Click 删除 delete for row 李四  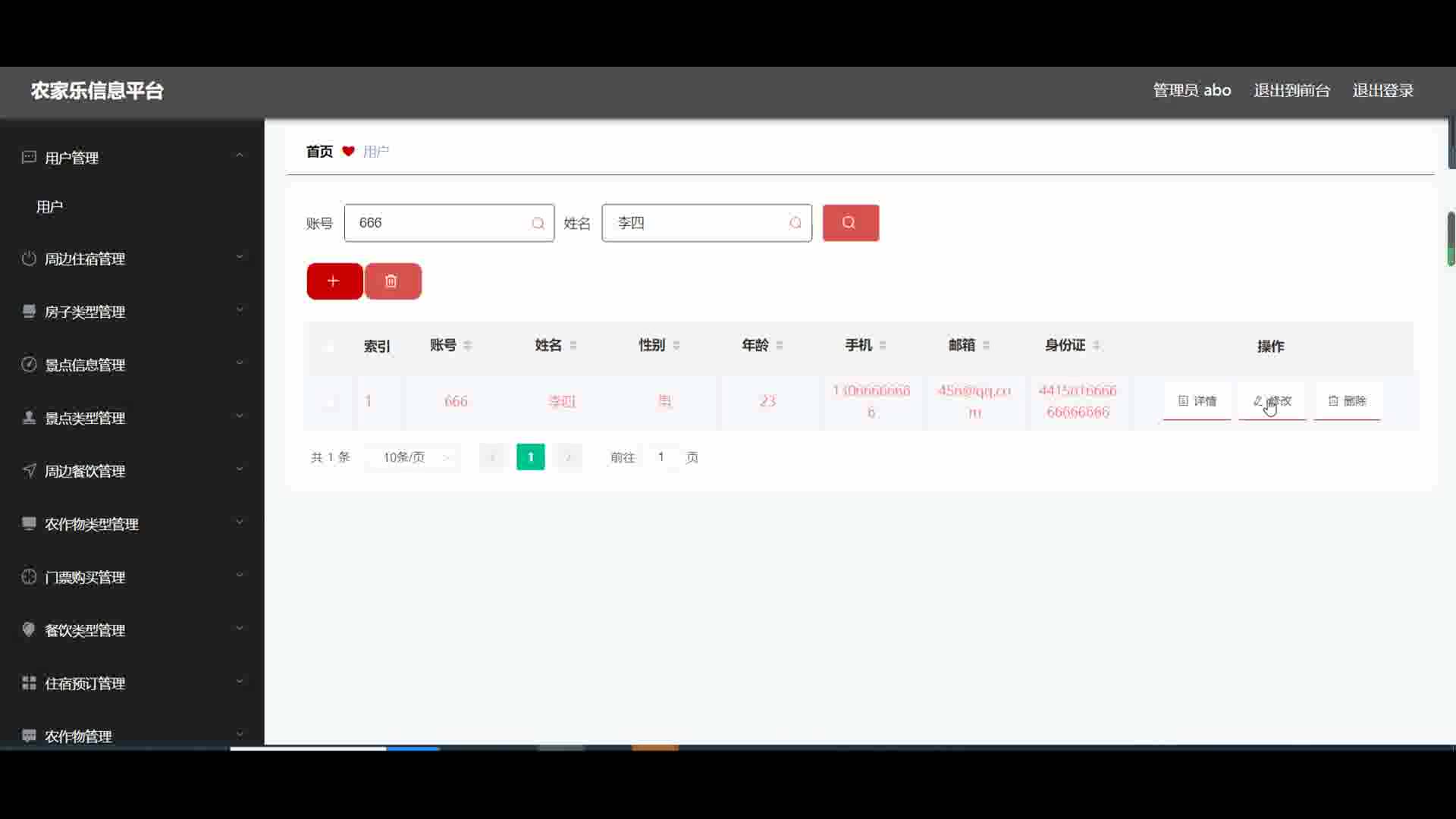[1347, 401]
